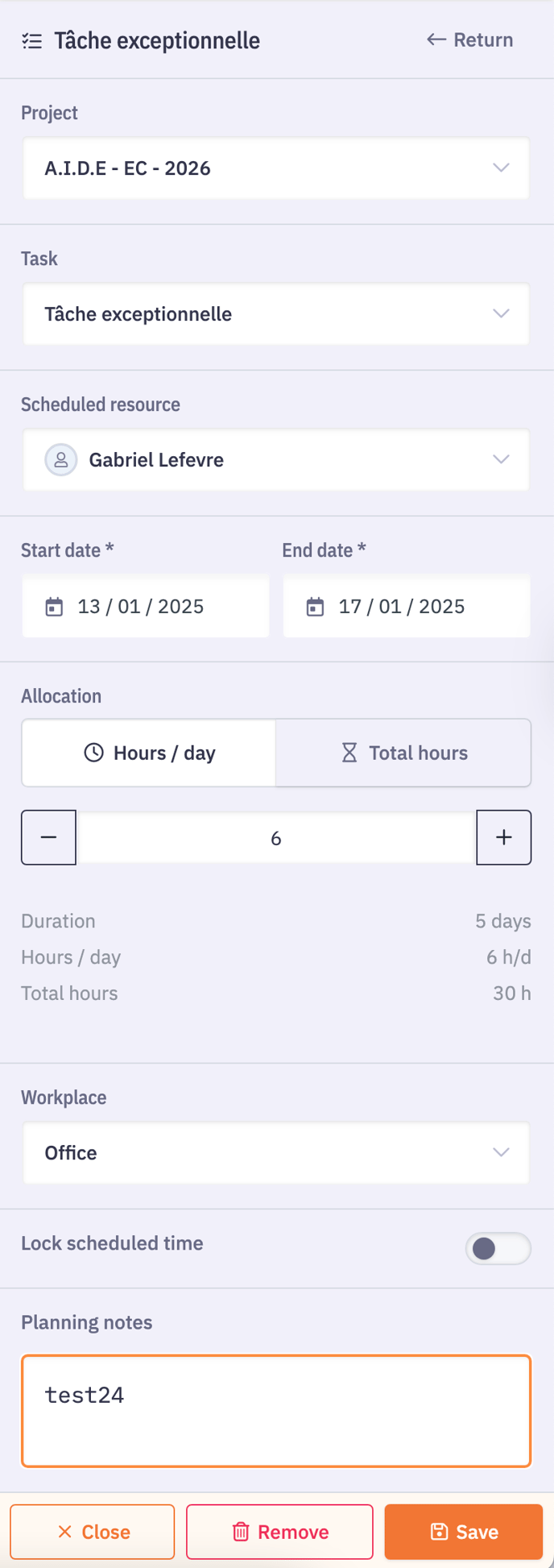Open the Project dropdown
554x1568 pixels.
275,168
